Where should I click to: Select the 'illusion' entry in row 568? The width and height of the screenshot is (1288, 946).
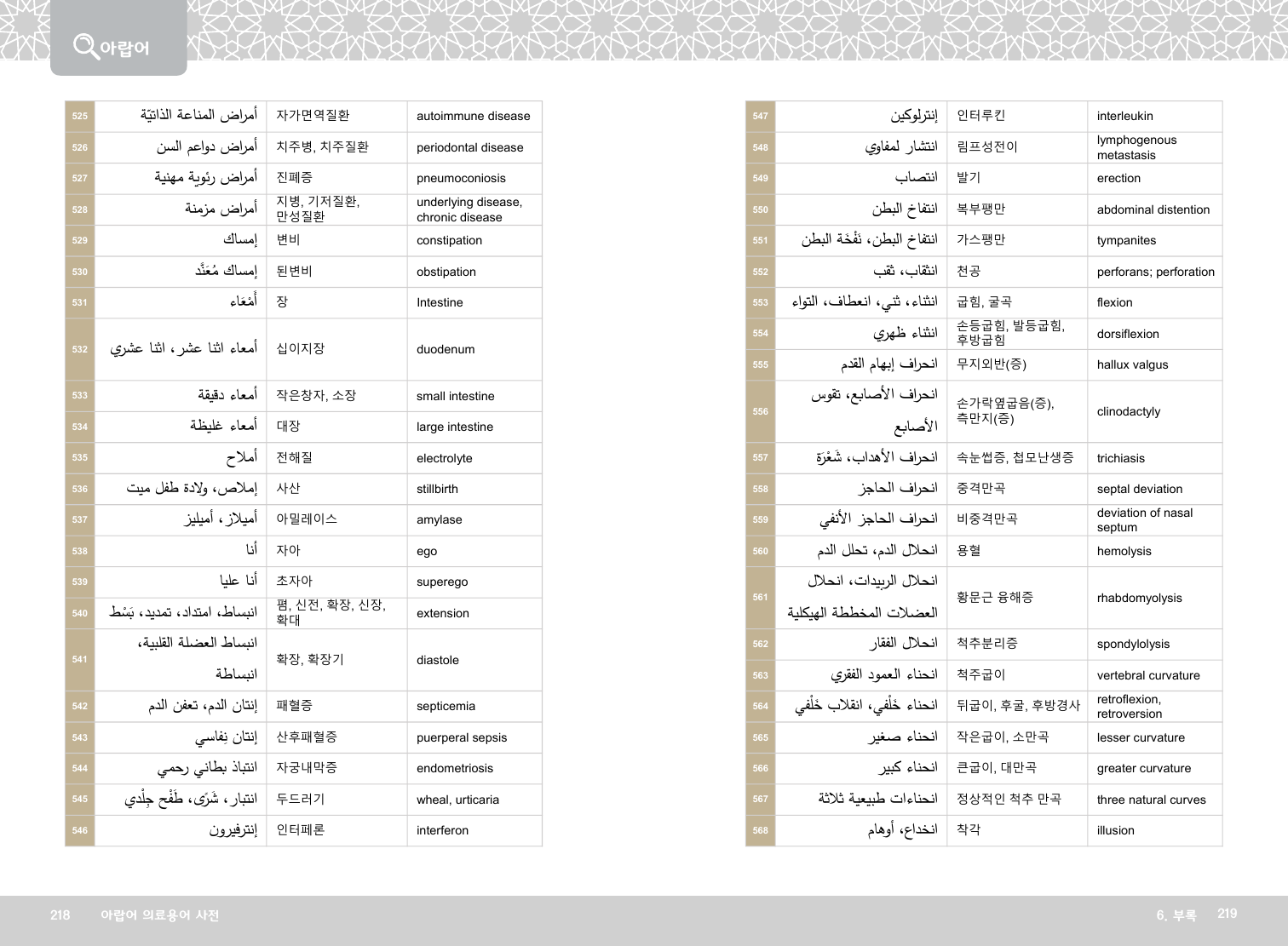coord(1115,830)
